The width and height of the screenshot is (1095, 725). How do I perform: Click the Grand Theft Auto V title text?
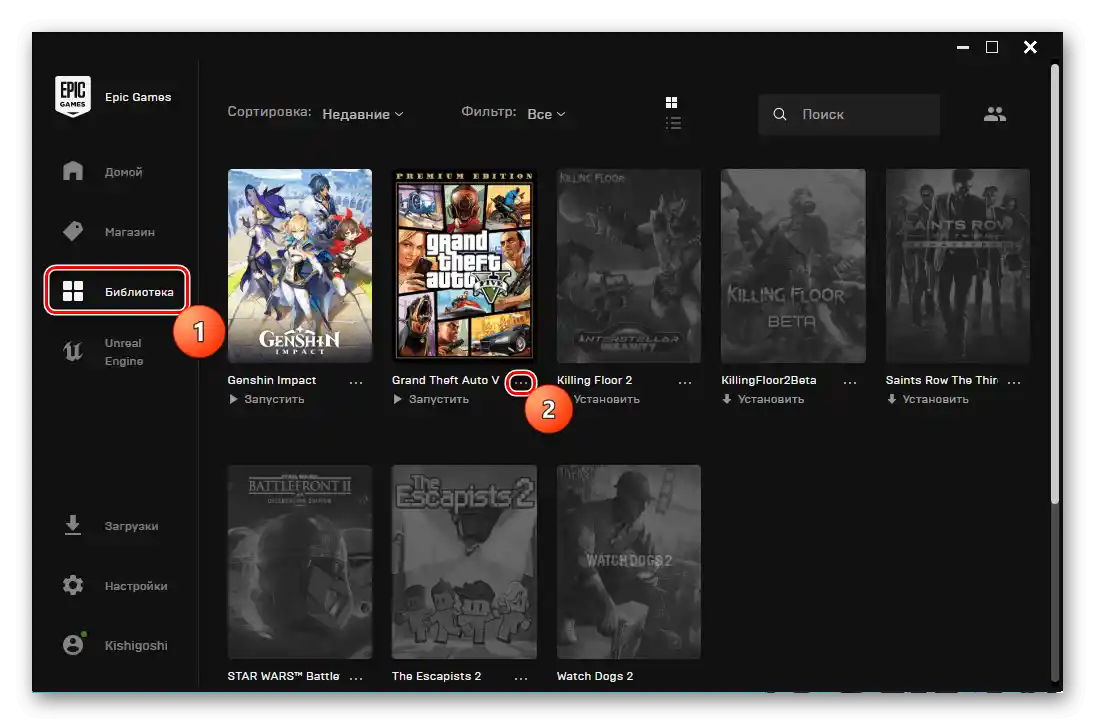pos(446,380)
